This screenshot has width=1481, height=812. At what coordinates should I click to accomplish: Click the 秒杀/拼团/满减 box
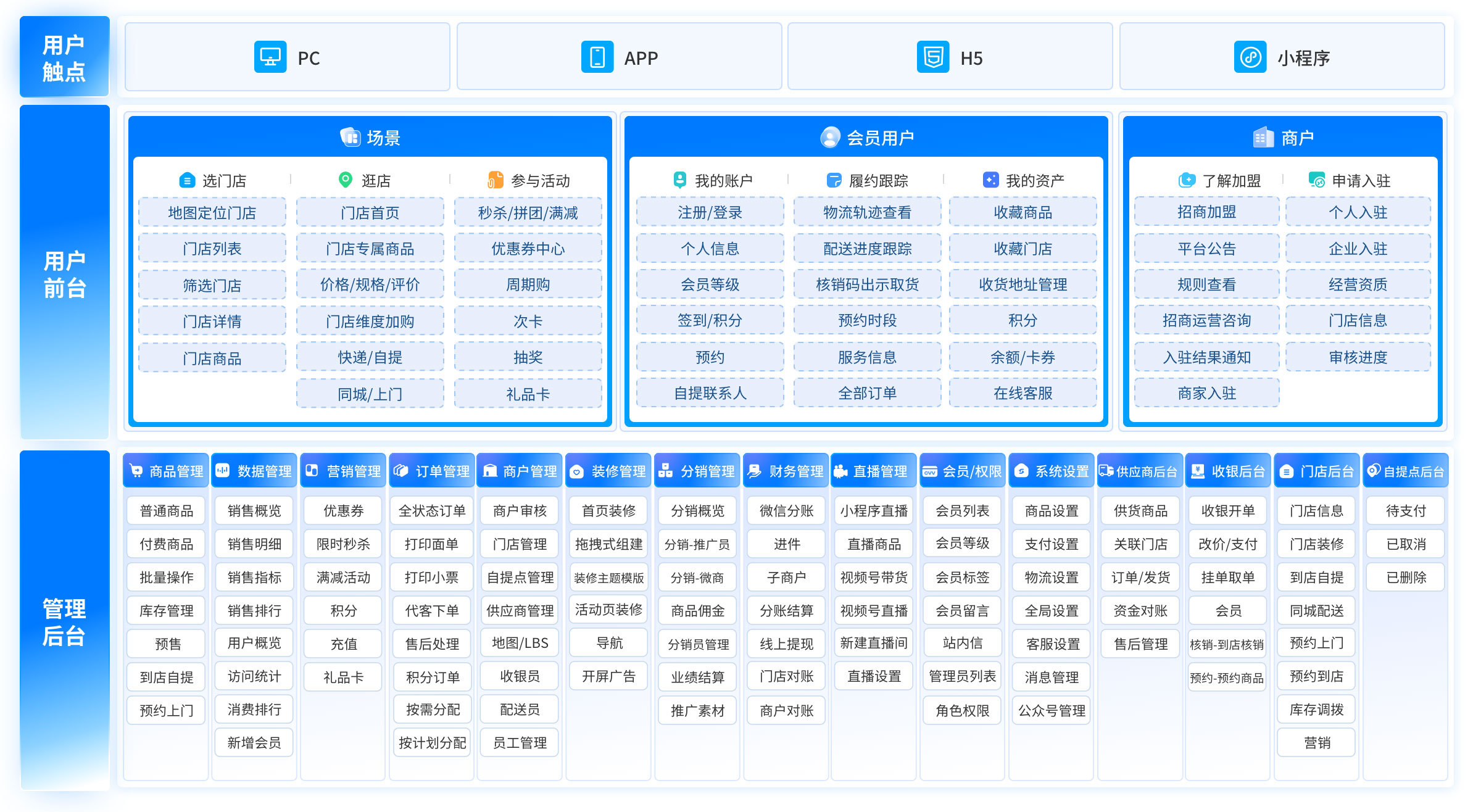click(528, 212)
